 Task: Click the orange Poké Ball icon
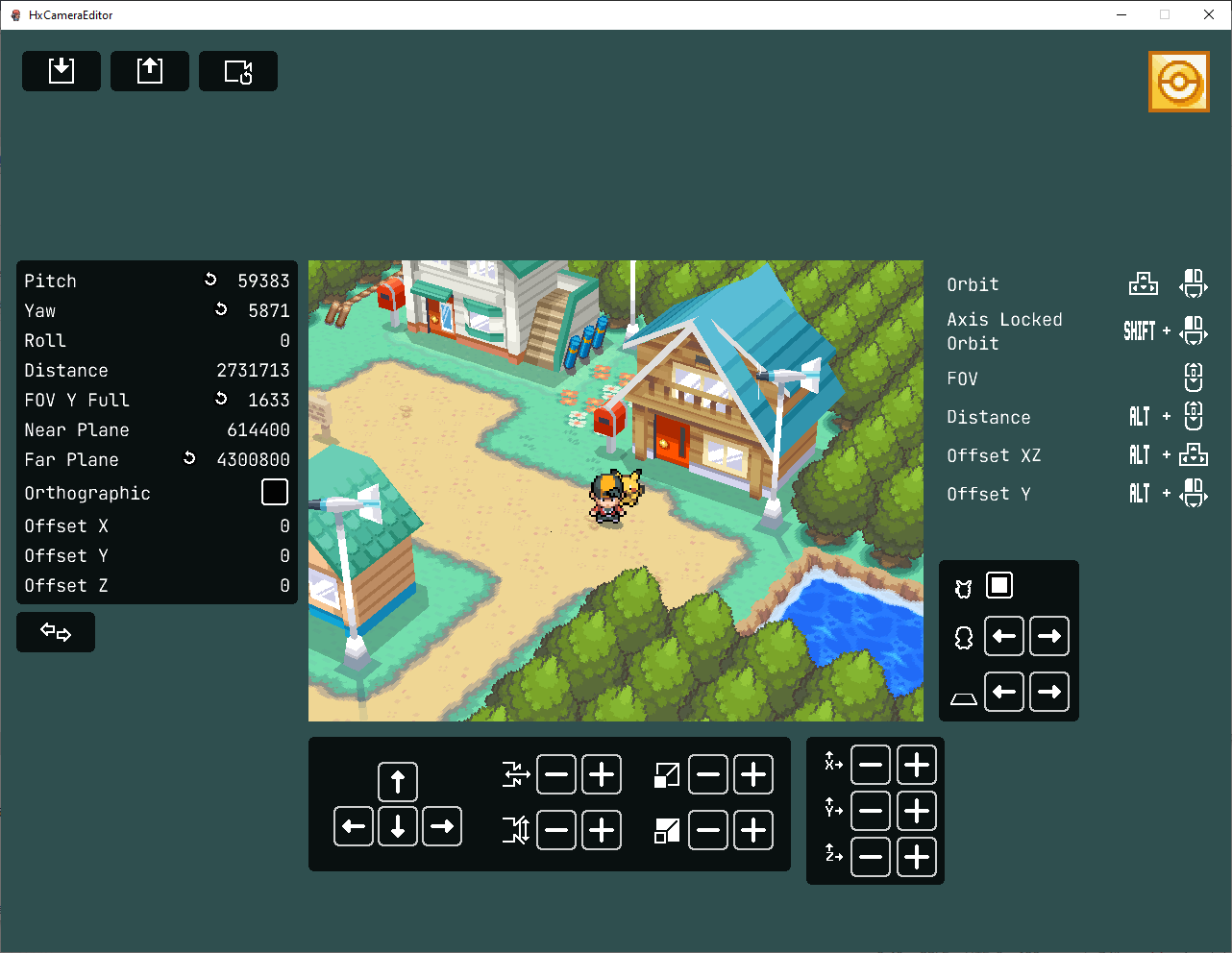coord(1179,82)
